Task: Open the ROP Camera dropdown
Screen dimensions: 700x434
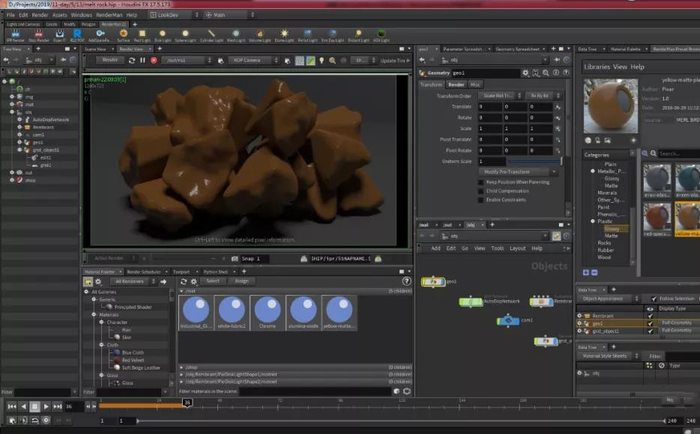Action: pyautogui.click(x=254, y=60)
